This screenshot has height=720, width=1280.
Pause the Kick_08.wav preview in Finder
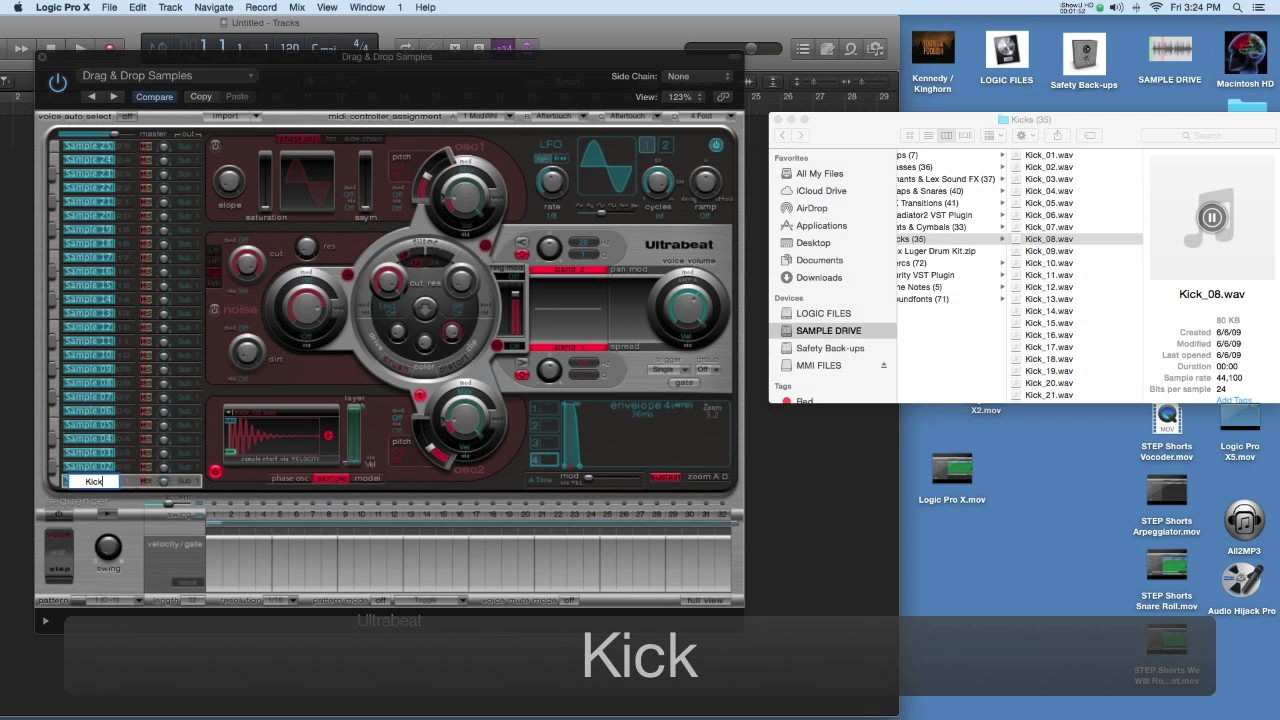1211,217
